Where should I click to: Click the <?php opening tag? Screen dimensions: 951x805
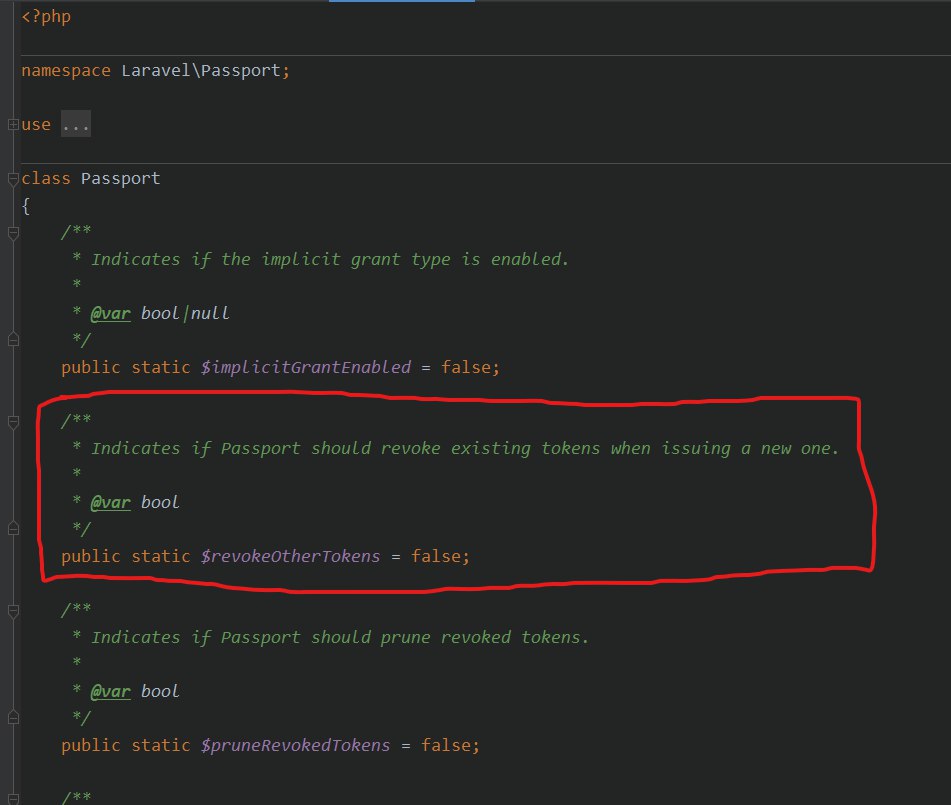coord(46,16)
